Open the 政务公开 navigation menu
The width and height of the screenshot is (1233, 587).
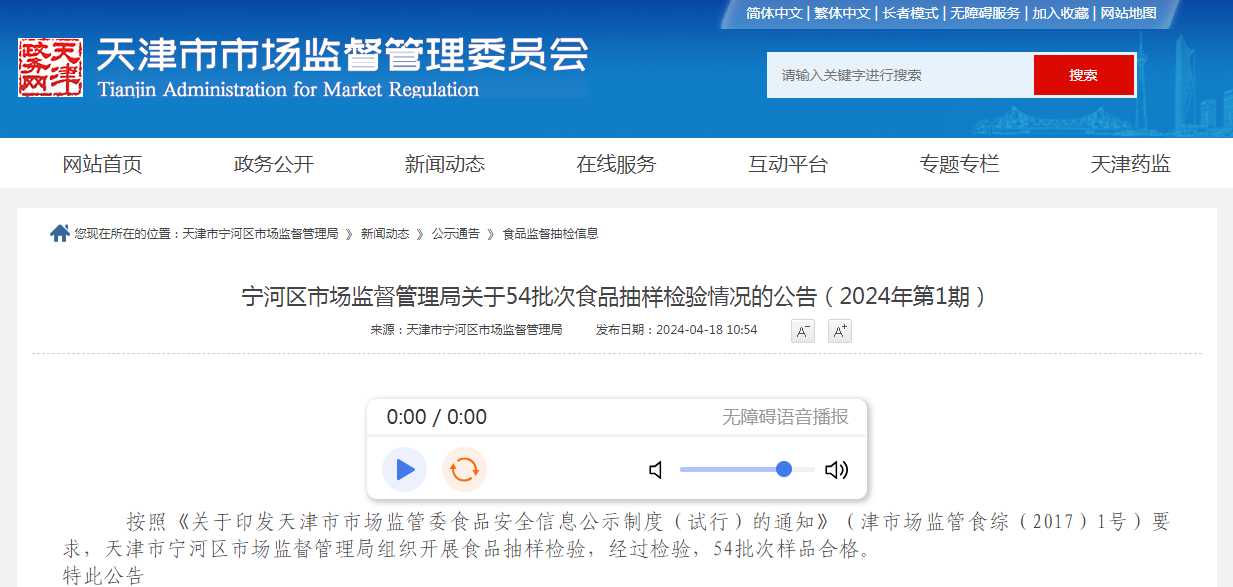(x=274, y=165)
